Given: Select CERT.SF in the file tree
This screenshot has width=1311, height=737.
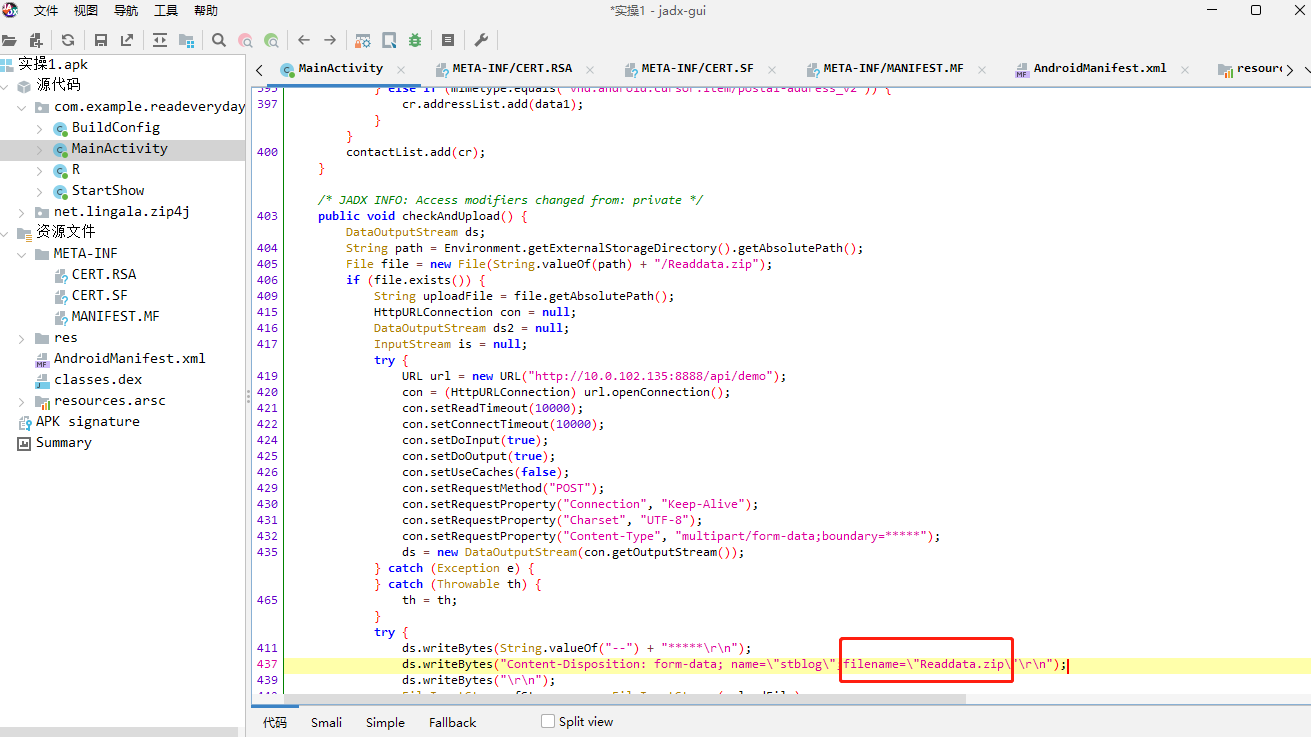Looking at the screenshot, I should [x=98, y=296].
